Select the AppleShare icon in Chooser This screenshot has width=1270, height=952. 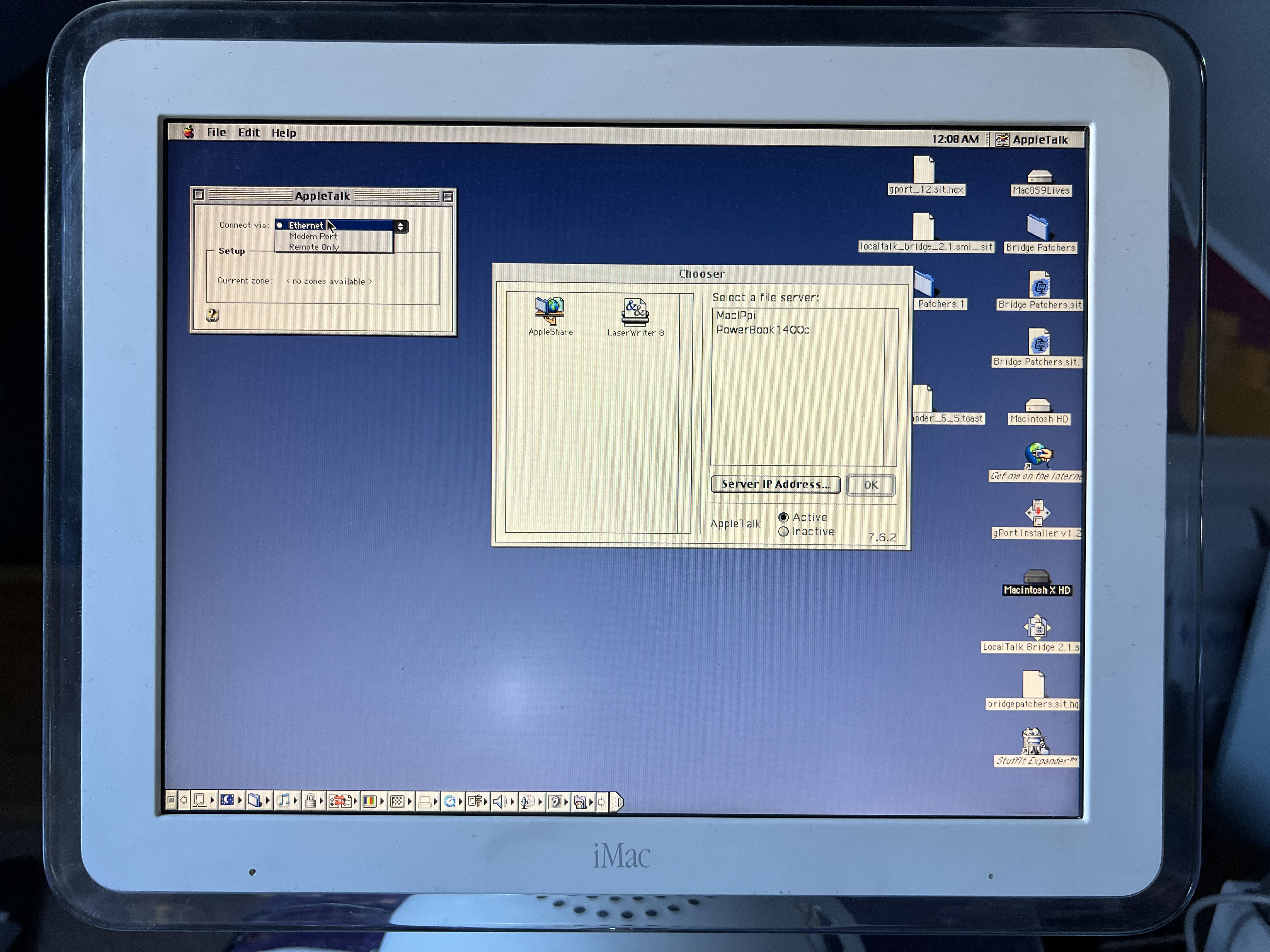coord(549,312)
